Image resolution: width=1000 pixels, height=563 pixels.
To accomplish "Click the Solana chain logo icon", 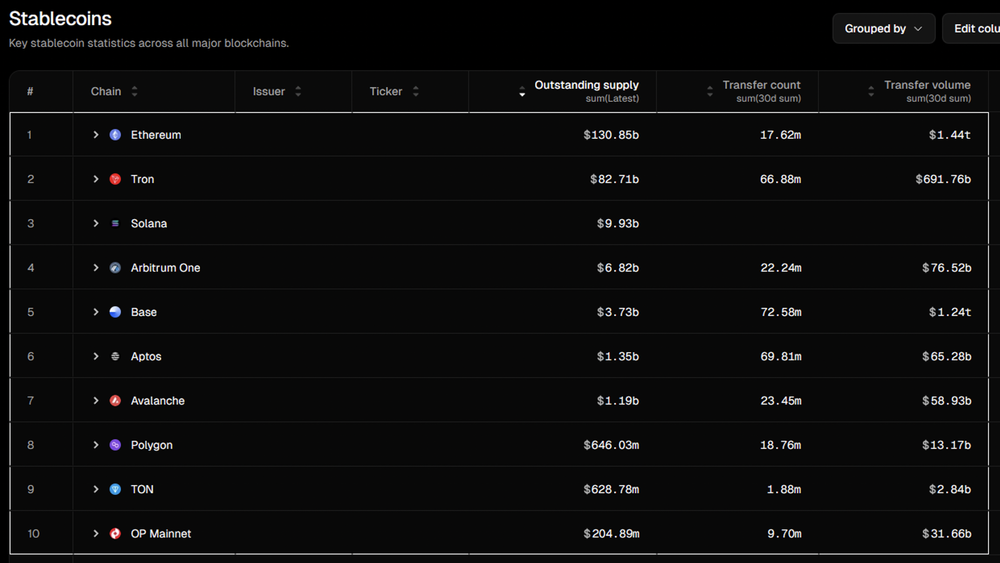I will 115,223.
